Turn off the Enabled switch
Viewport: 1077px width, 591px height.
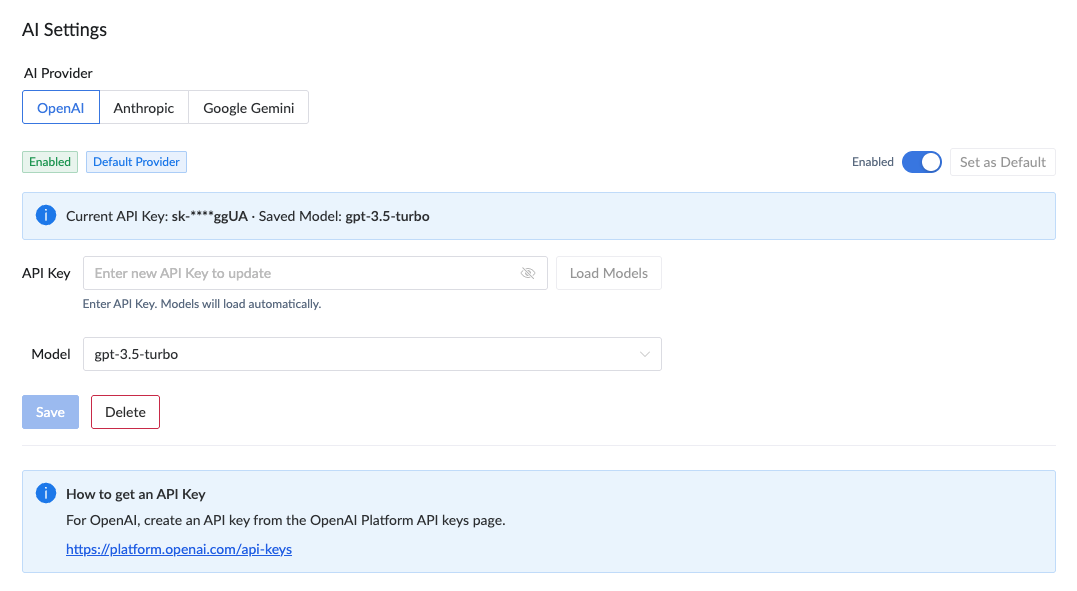921,162
